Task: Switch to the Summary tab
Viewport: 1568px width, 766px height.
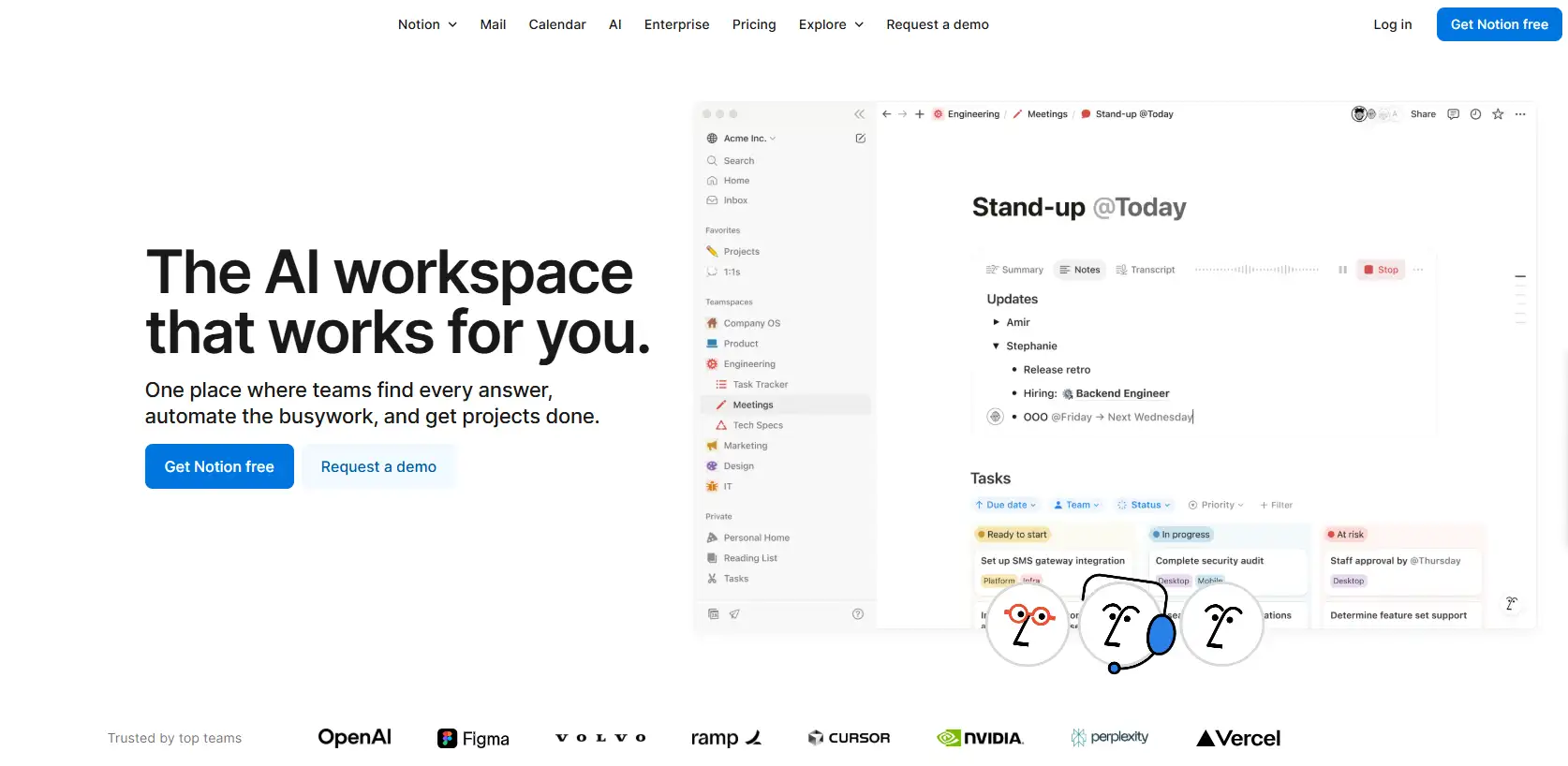Action: [x=1014, y=270]
